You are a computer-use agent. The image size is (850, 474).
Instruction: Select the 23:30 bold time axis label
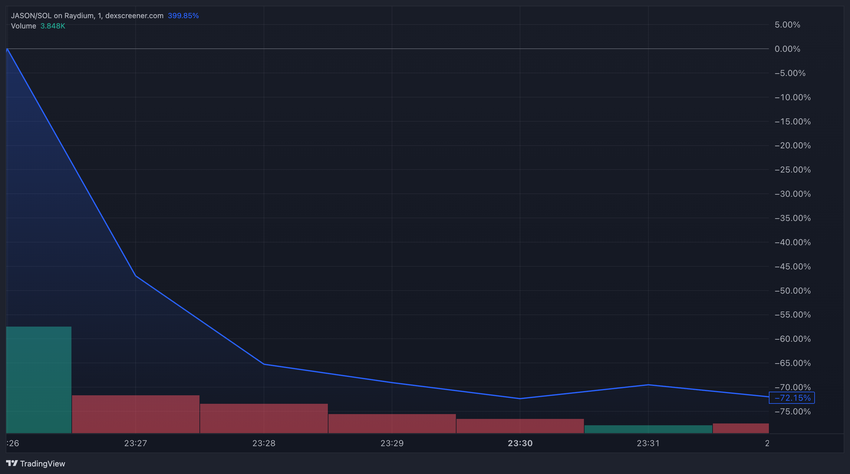click(520, 443)
